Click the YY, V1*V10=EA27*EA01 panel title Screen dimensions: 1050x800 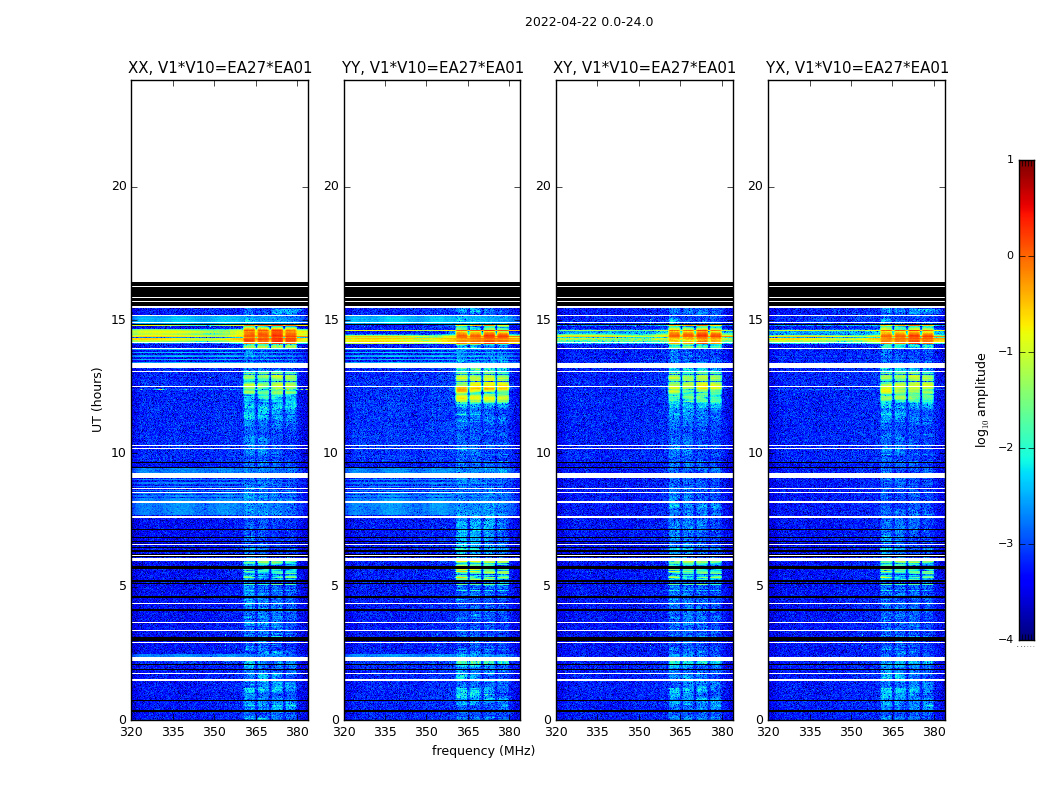coord(433,68)
